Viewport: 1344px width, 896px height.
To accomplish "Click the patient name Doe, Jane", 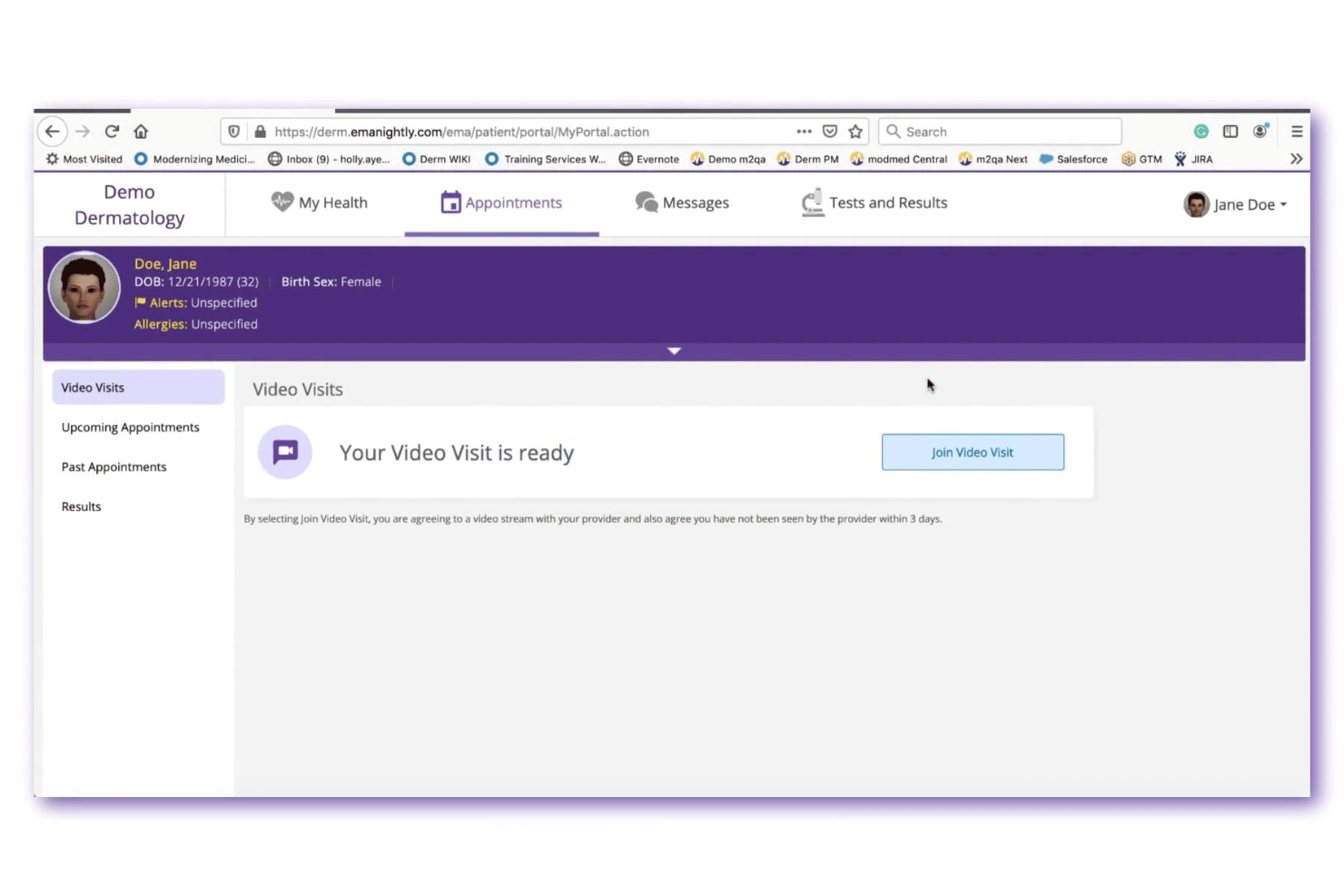I will (165, 263).
